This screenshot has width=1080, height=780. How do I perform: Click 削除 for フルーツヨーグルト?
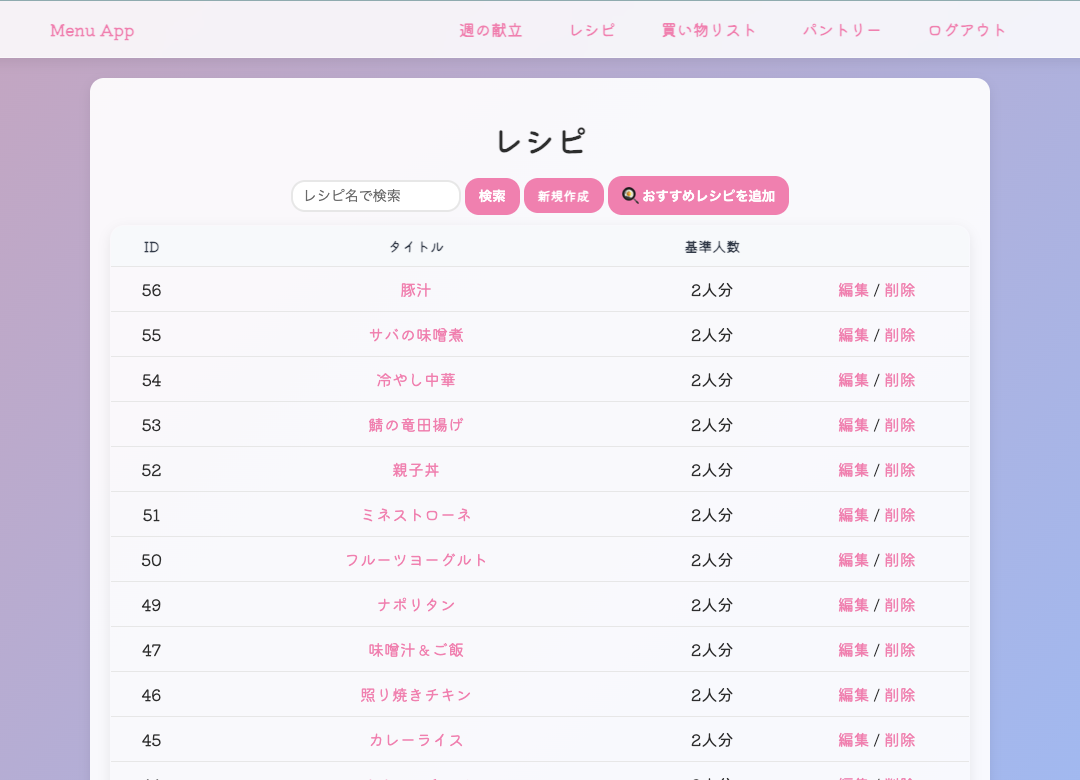(x=900, y=560)
